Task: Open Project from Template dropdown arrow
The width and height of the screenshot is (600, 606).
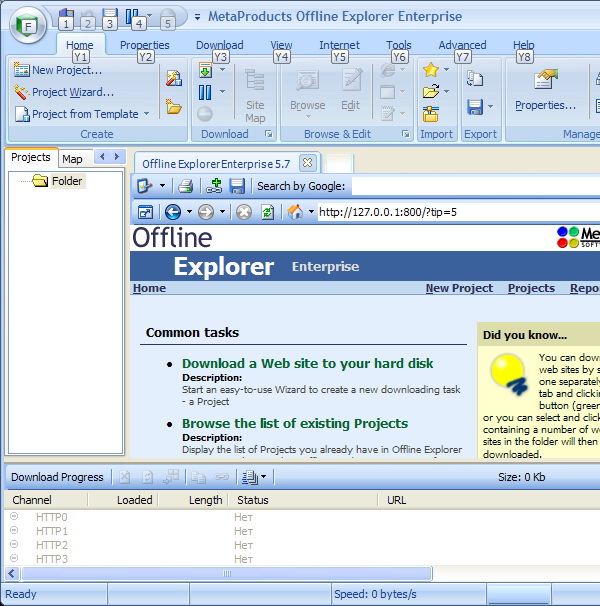Action: (147, 114)
